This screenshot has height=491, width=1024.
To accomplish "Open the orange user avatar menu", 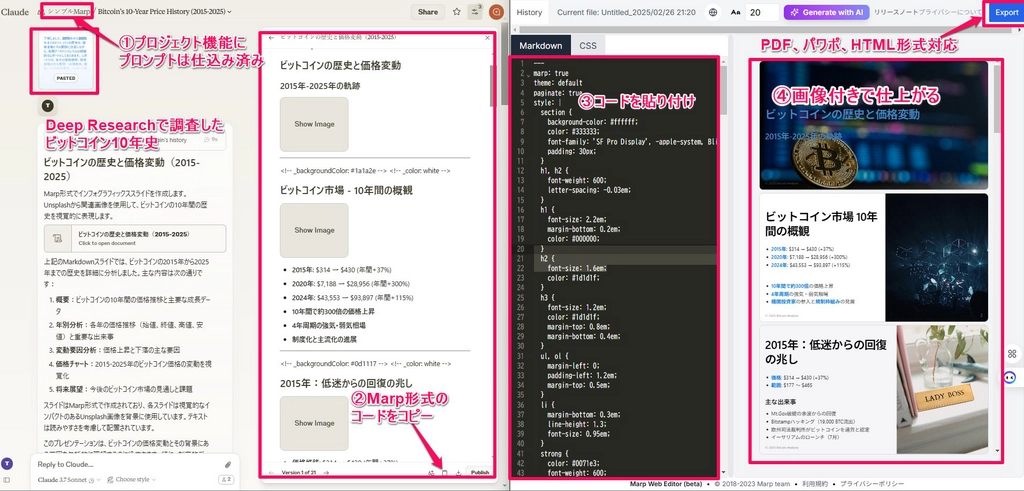I will point(496,12).
